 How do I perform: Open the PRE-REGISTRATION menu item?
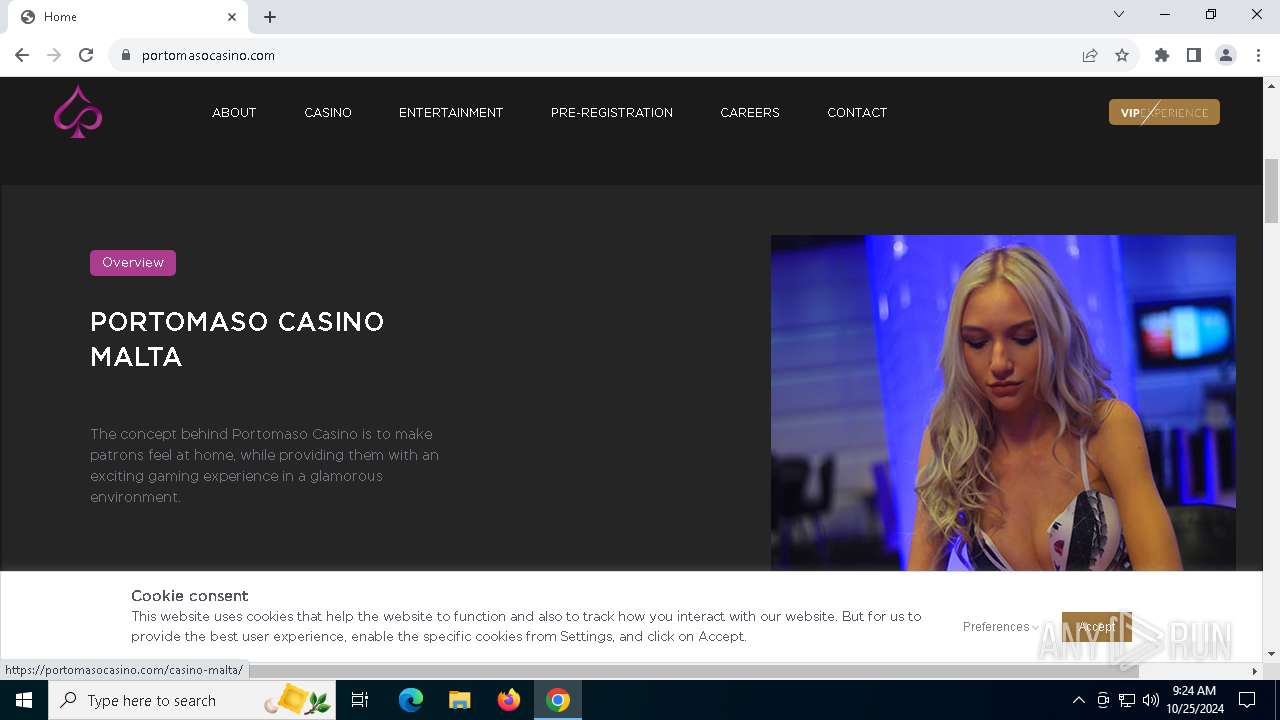[x=612, y=113]
